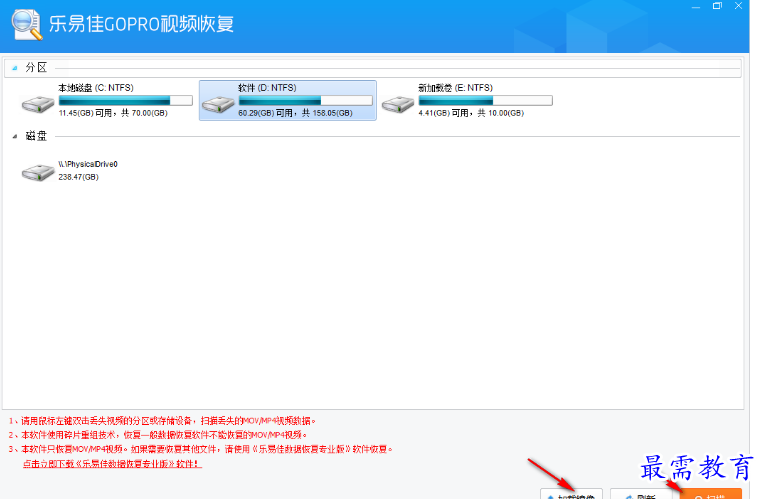Click C: drive usage bar
The width and height of the screenshot is (762, 499).
pyautogui.click(x=126, y=101)
